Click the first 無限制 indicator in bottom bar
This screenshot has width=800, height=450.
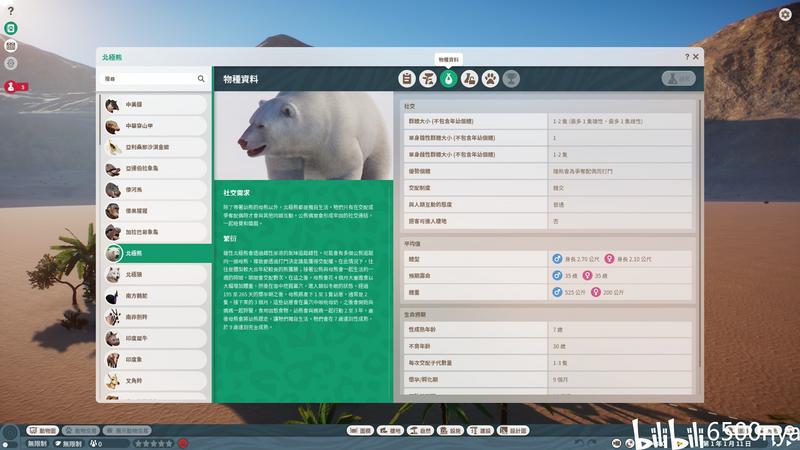coord(38,444)
